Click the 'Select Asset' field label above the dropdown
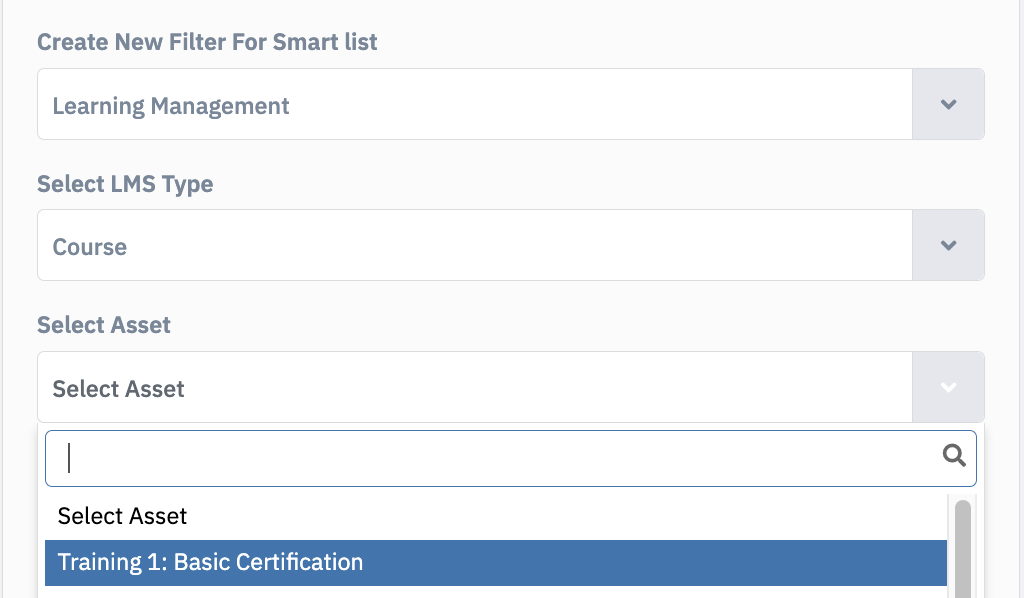Screen dimensions: 1024x598 coord(104,325)
